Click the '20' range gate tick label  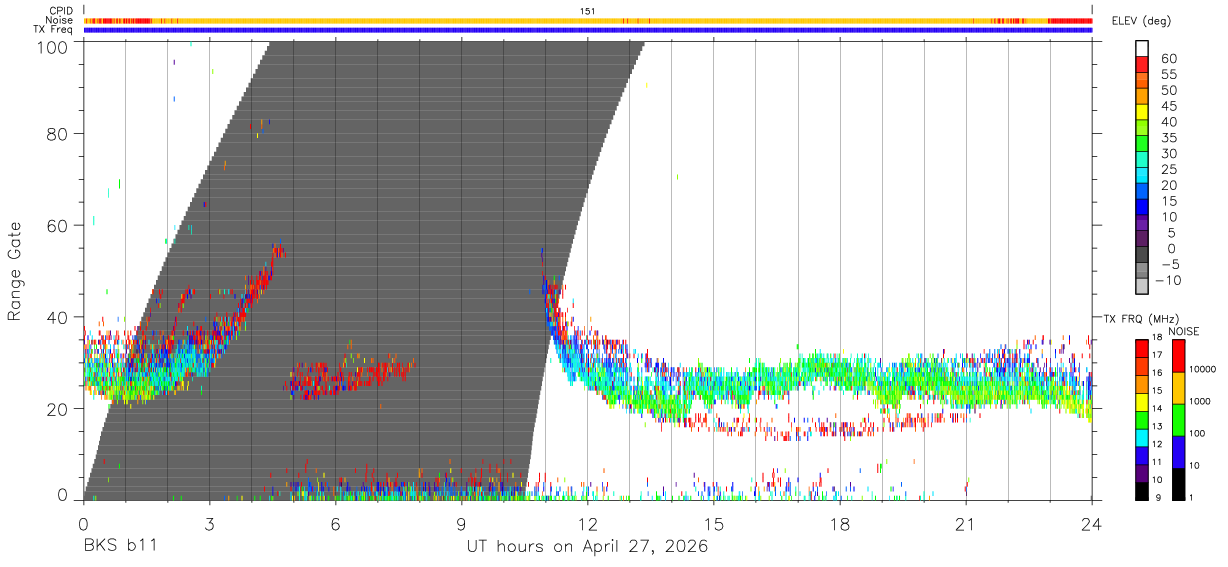coord(57,409)
